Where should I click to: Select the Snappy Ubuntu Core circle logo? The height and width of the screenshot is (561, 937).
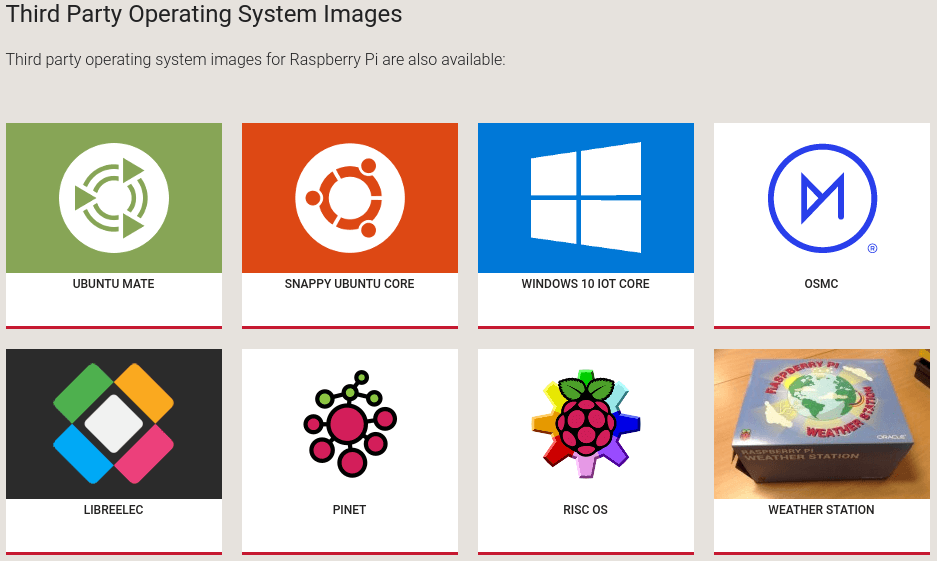click(350, 198)
